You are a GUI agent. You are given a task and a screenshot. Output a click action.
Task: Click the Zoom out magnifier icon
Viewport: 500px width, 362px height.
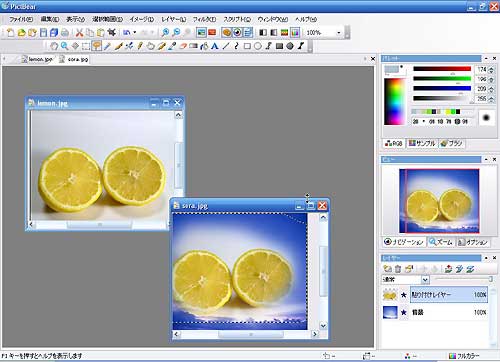(x=176, y=33)
